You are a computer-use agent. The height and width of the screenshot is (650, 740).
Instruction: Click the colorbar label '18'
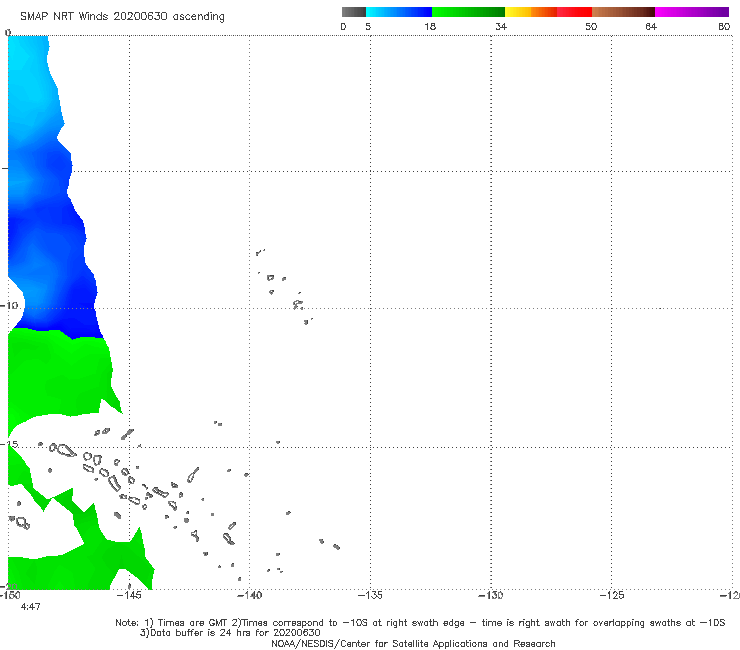pos(430,26)
